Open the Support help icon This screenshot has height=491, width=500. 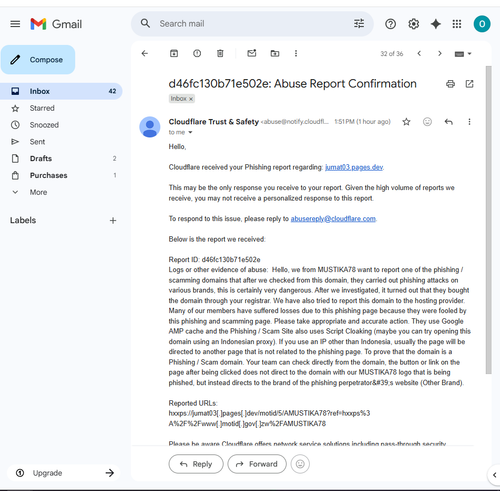click(390, 24)
